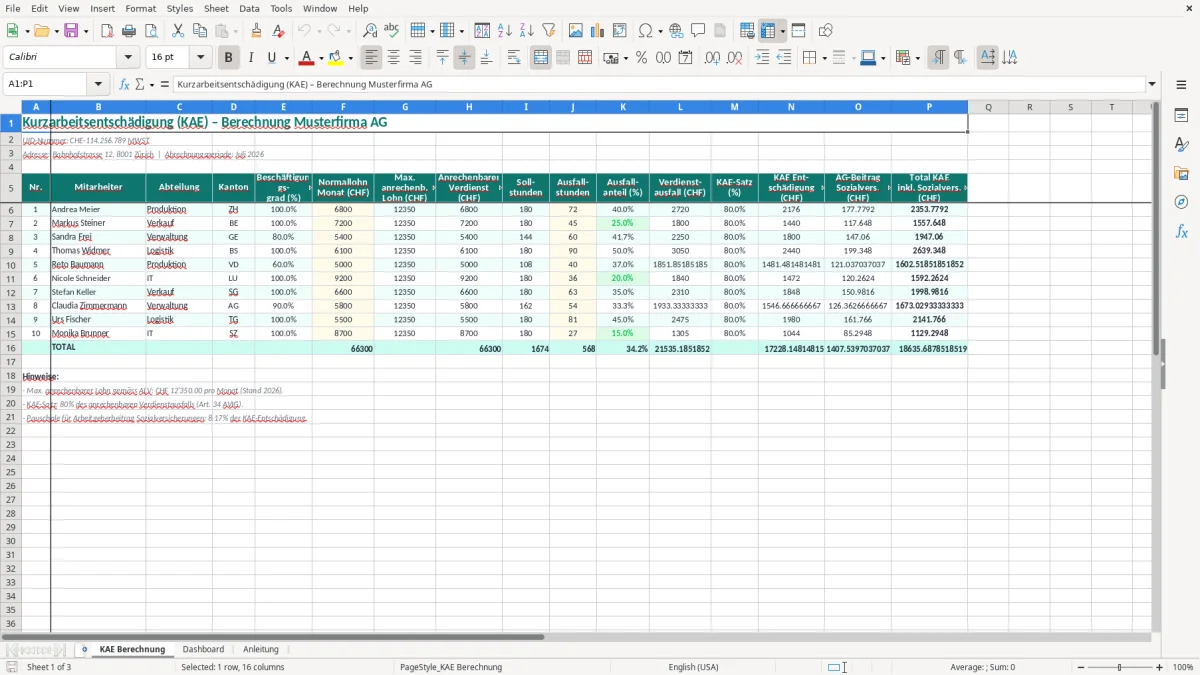Open the font size dropdown
Image resolution: width=1200 pixels, height=675 pixels.
tap(200, 58)
